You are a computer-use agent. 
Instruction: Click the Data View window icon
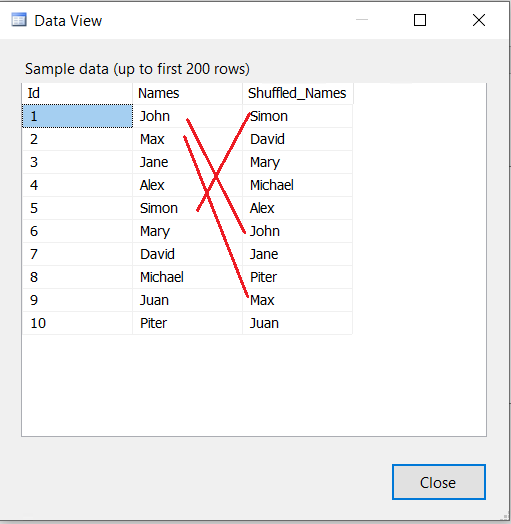(19, 20)
